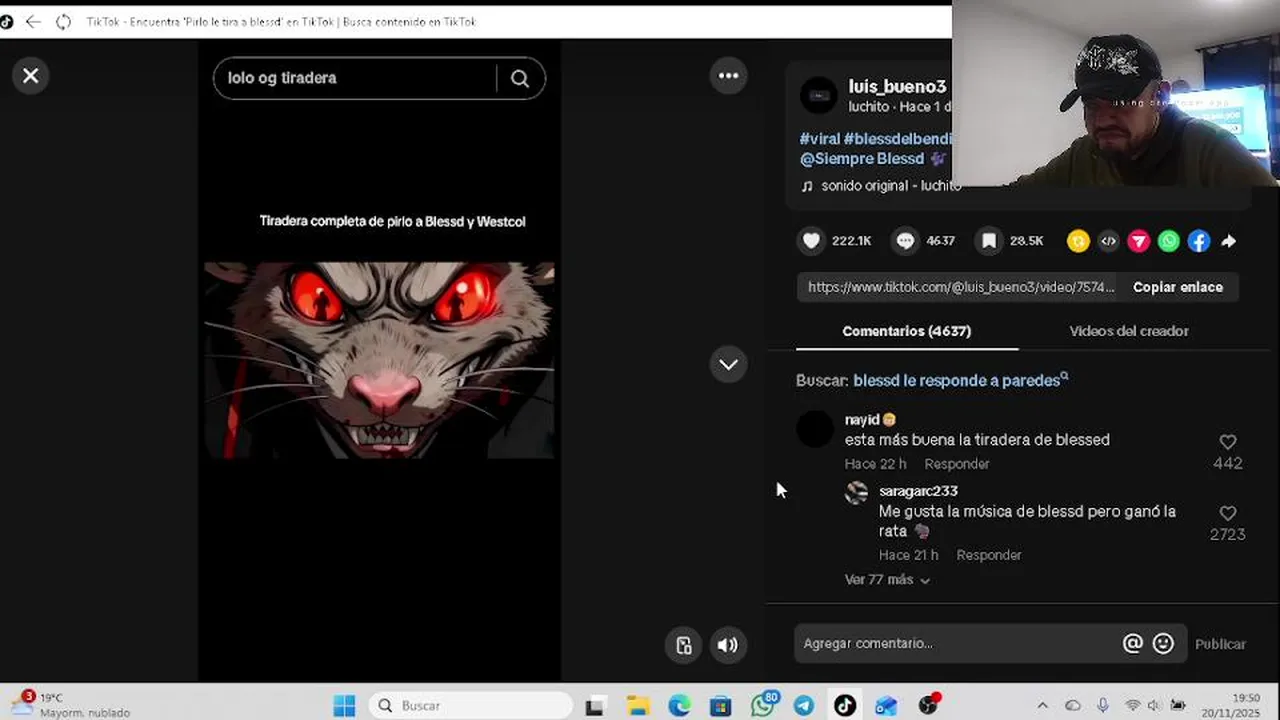
Task: Open Microsoft Edge from the taskbar
Action: 679,706
